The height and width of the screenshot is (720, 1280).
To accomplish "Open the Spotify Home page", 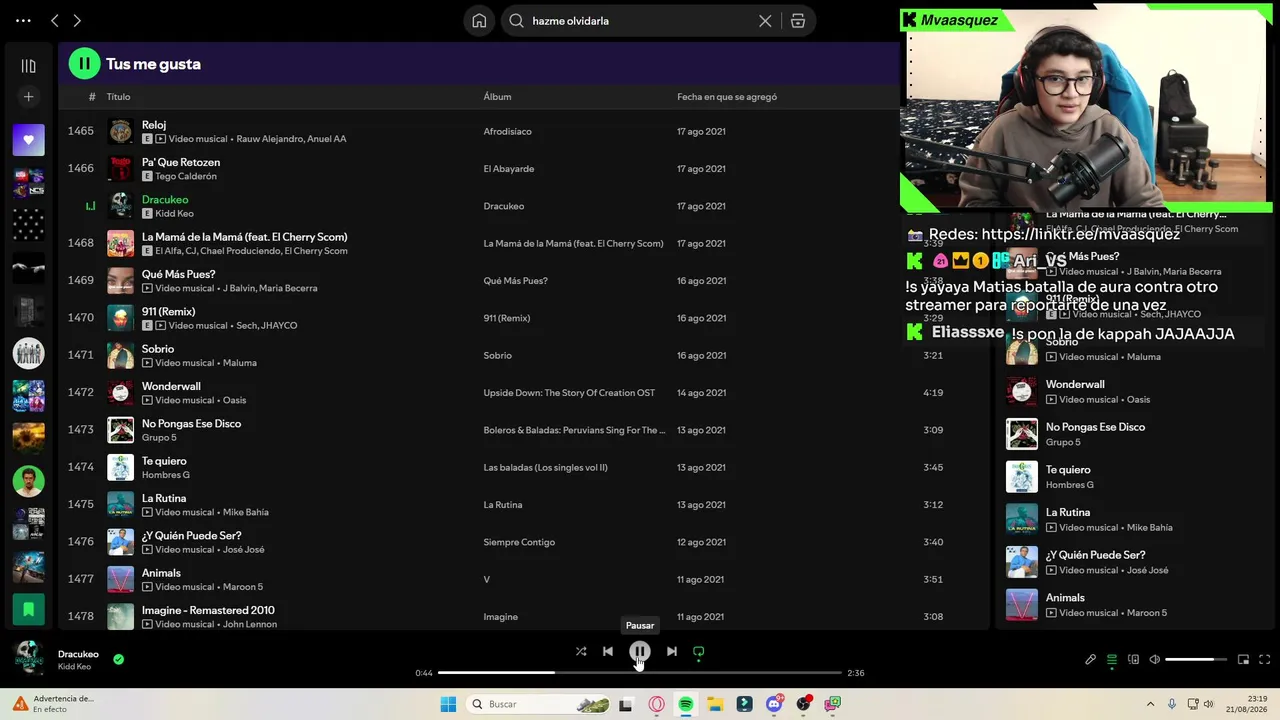I will [x=479, y=21].
